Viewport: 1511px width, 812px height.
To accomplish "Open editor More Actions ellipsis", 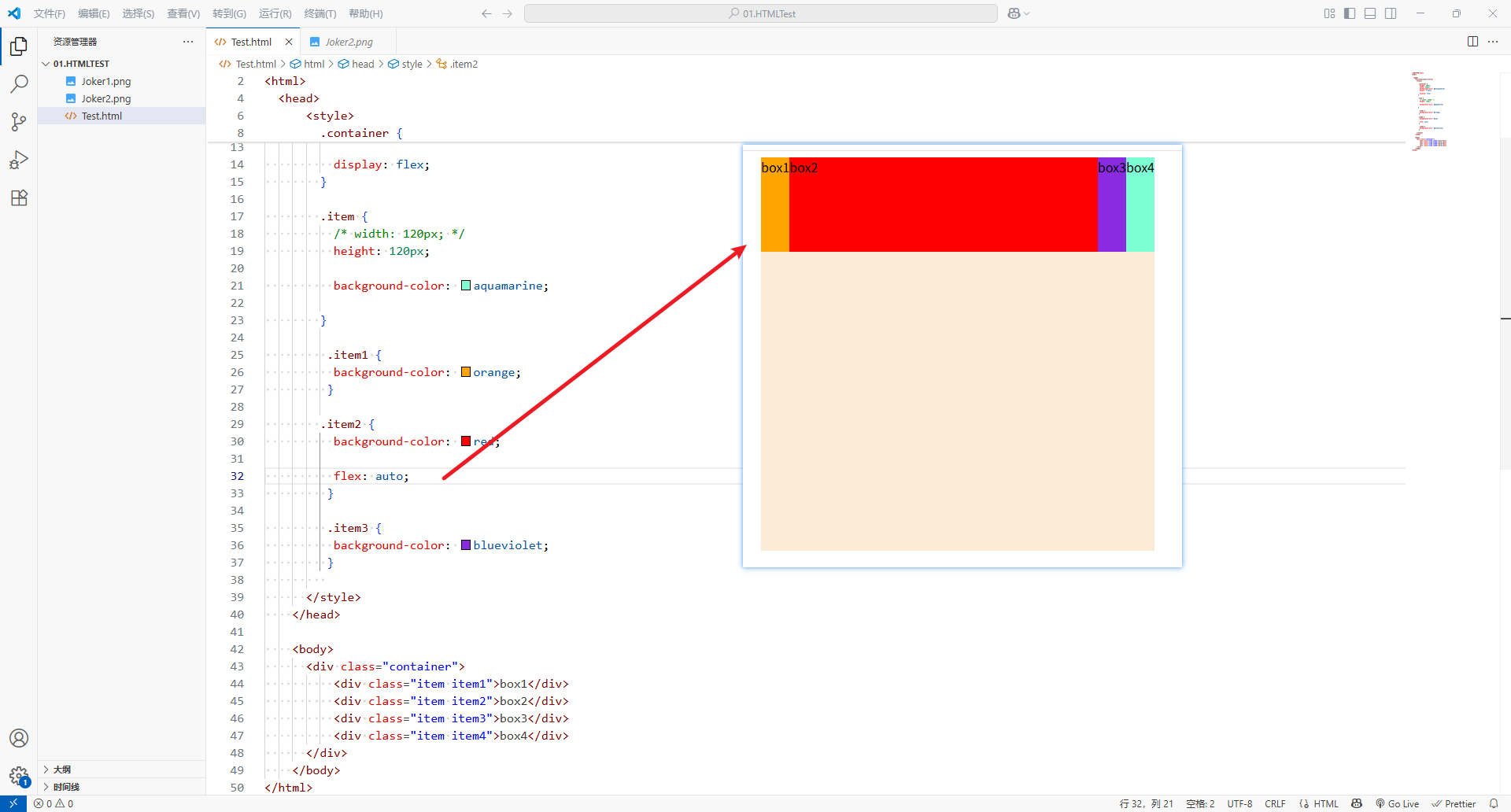I will (x=1493, y=42).
